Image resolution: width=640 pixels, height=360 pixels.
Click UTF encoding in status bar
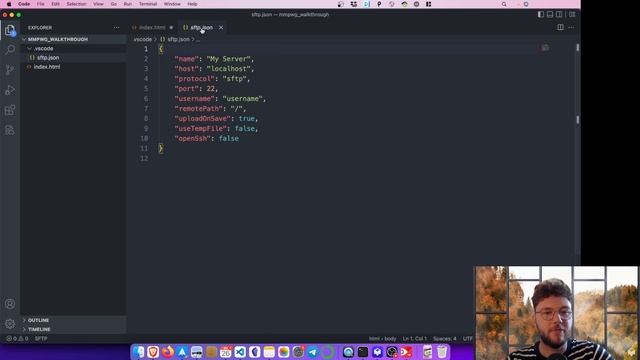(x=467, y=338)
